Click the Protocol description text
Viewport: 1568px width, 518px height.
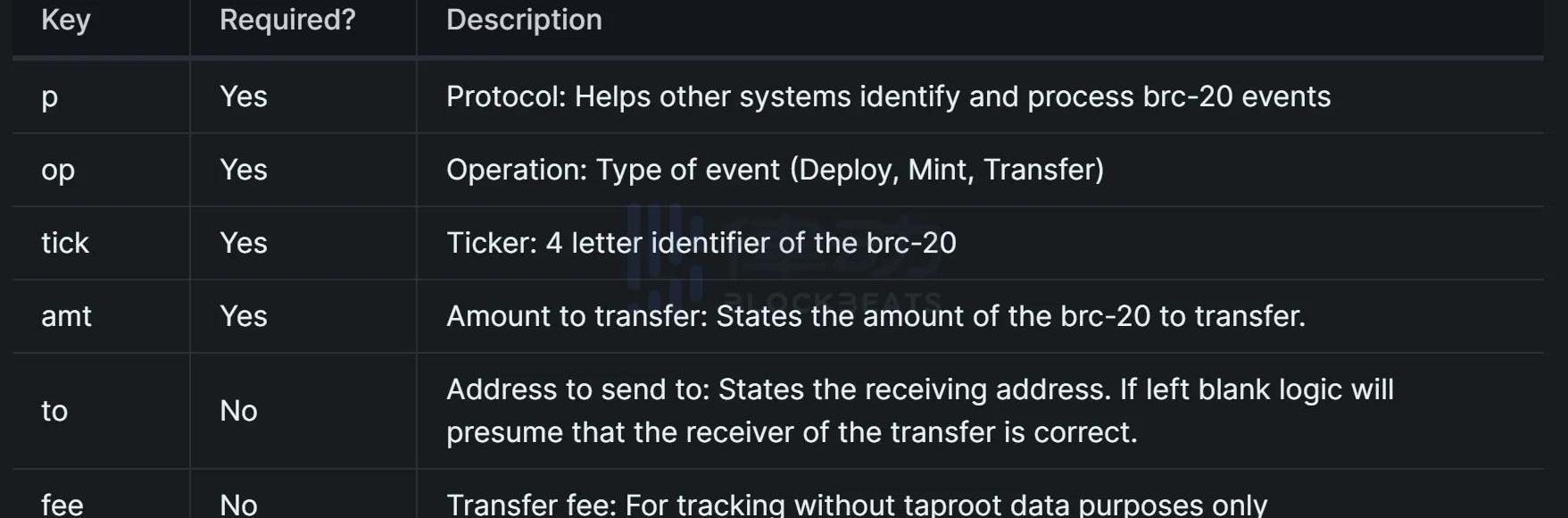pyautogui.click(x=888, y=96)
